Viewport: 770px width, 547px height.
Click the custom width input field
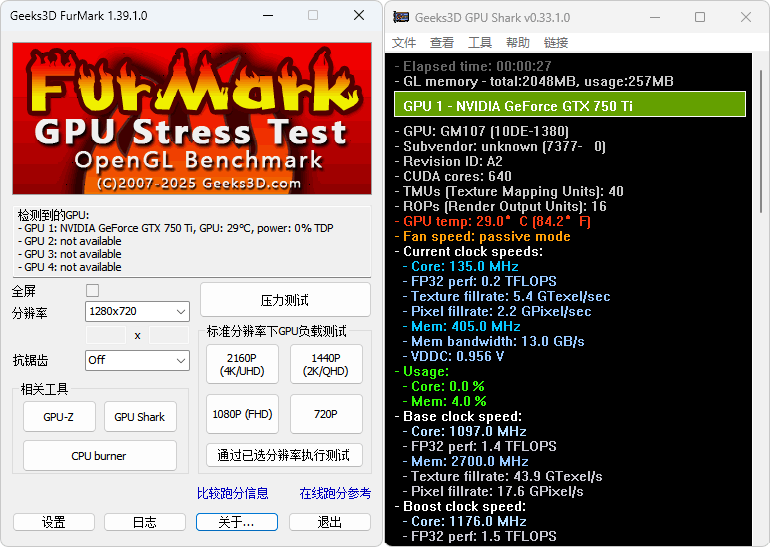(x=106, y=335)
